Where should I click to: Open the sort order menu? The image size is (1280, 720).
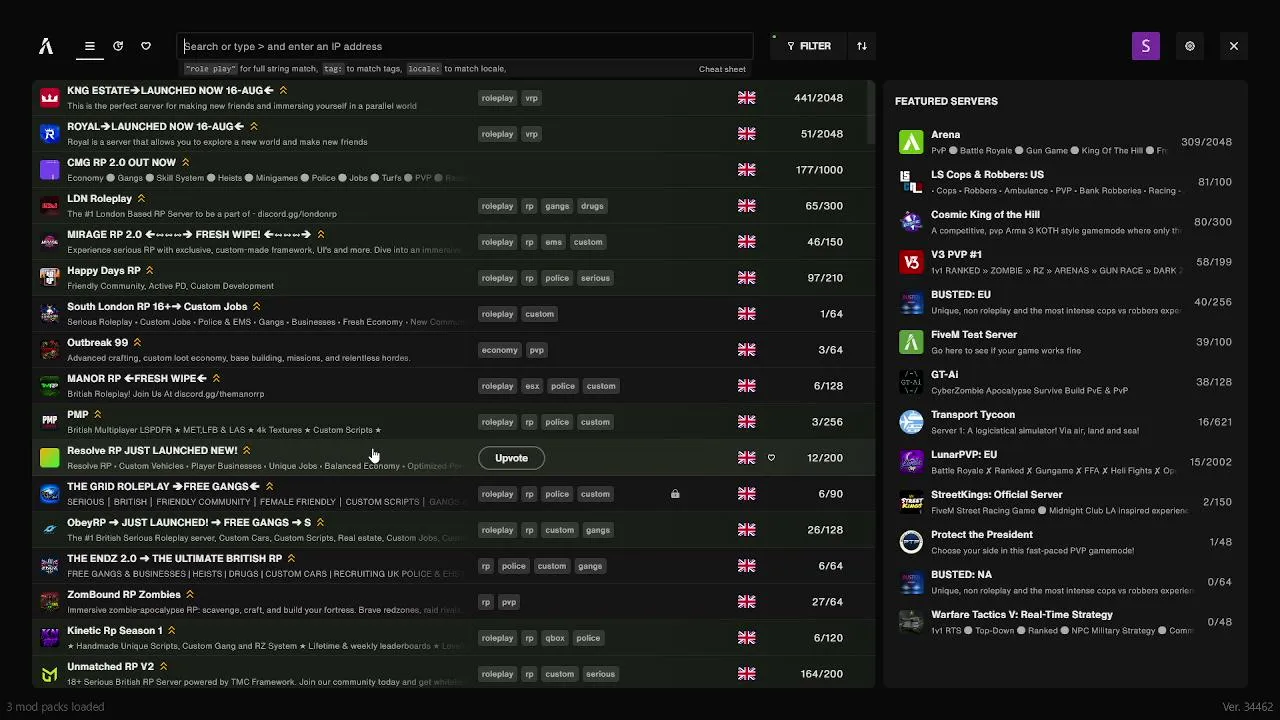(862, 46)
